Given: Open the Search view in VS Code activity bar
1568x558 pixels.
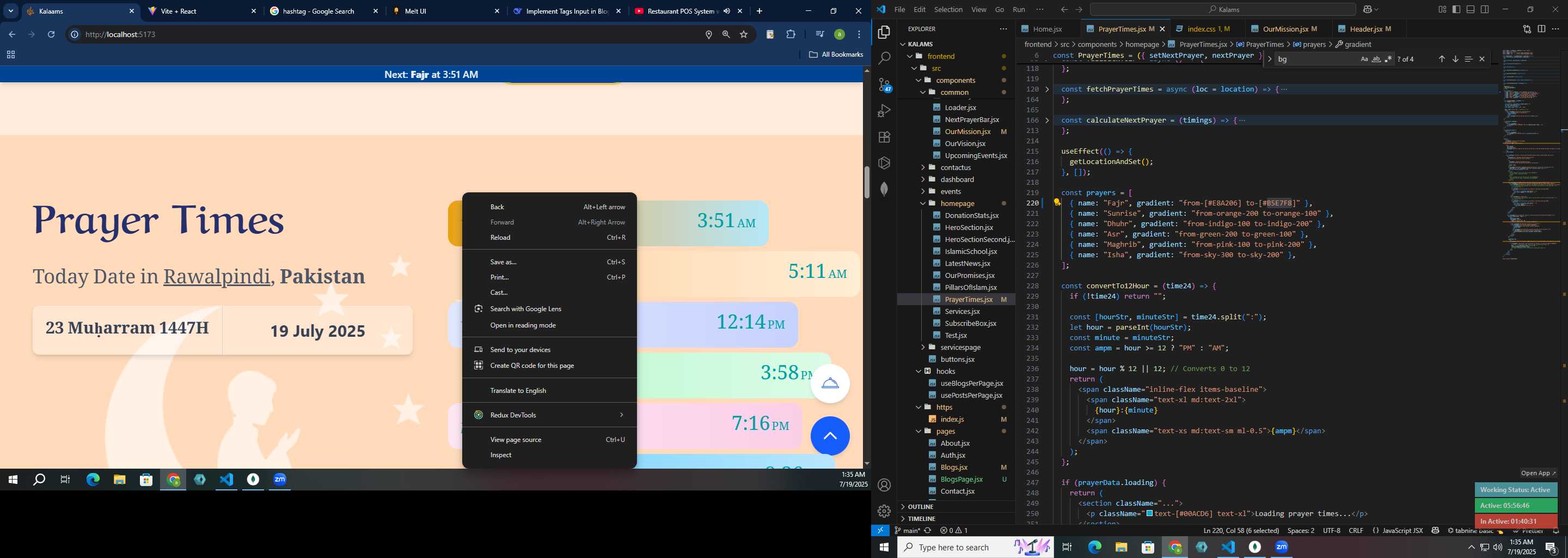Looking at the screenshot, I should point(884,58).
